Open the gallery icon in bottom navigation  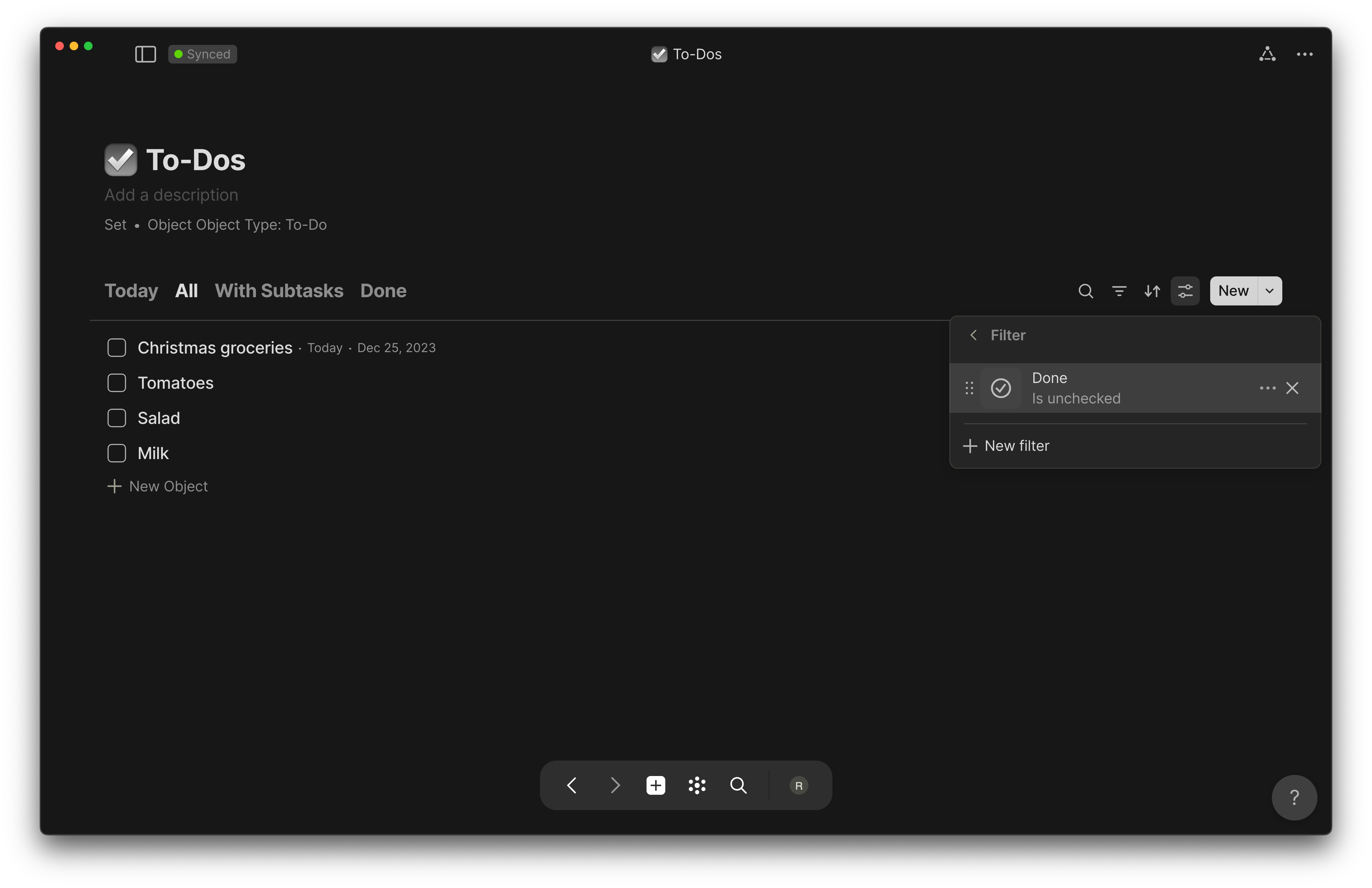click(x=697, y=785)
